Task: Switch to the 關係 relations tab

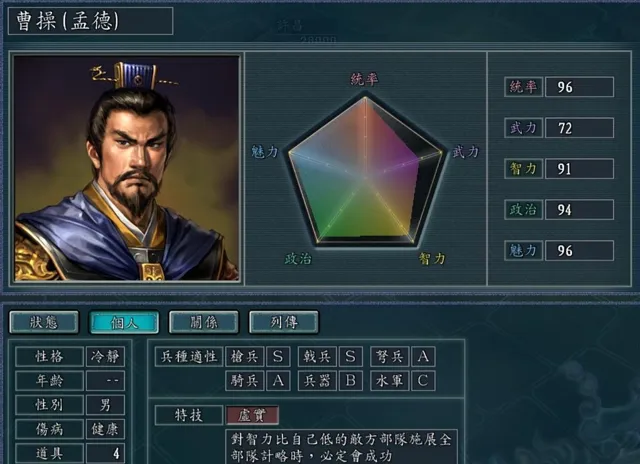Action: tap(204, 322)
